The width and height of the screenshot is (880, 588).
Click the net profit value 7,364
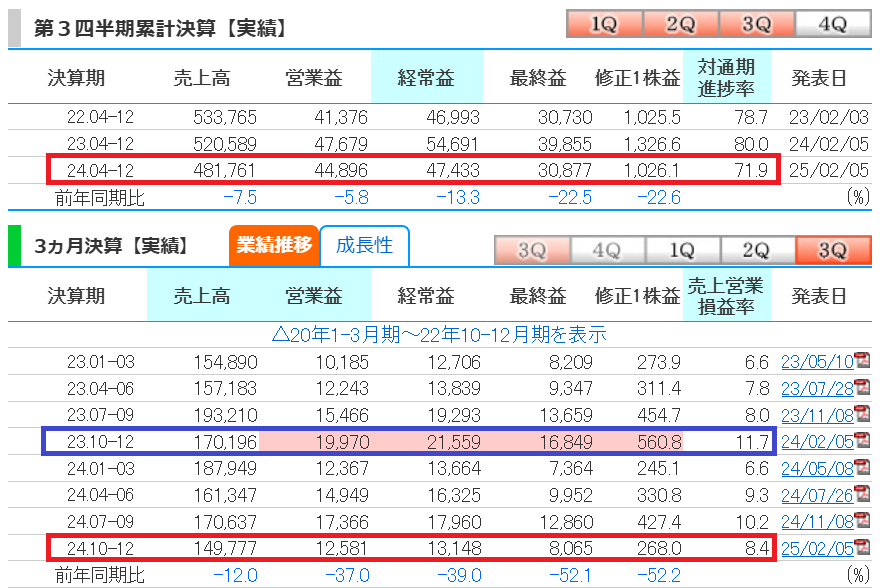pos(571,468)
